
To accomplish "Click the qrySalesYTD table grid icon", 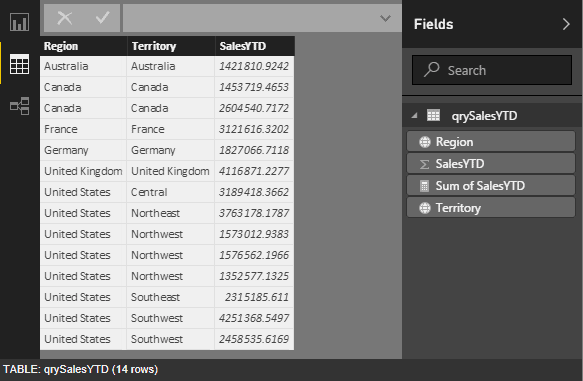I will [x=433, y=115].
